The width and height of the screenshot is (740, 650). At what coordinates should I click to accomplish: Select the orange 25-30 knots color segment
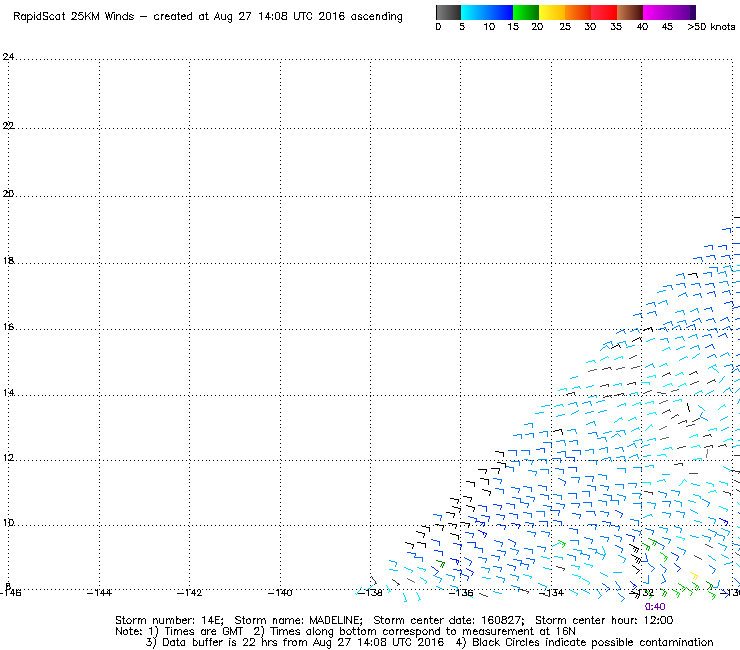(x=578, y=12)
